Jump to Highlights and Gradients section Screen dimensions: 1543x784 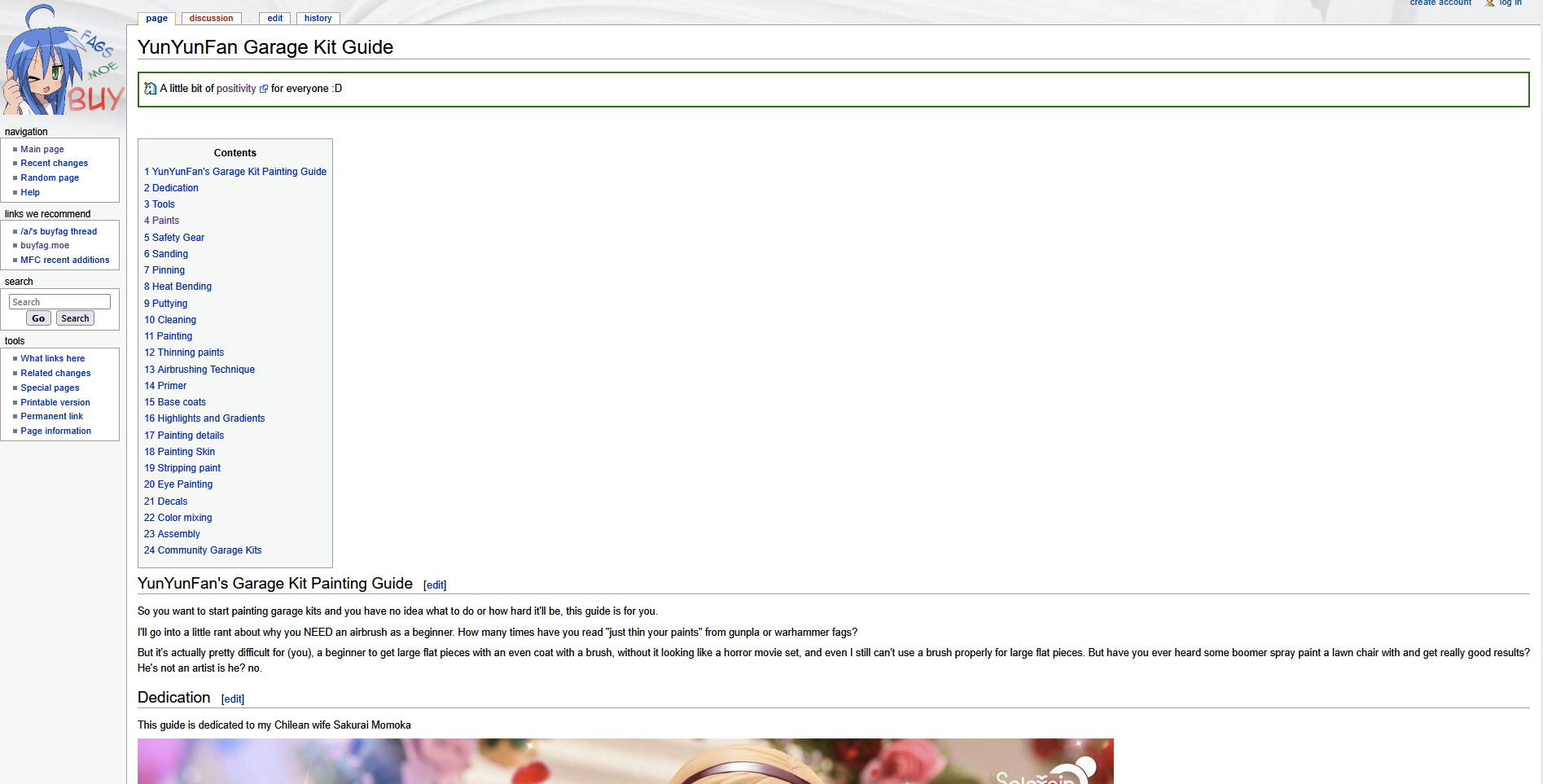click(204, 418)
